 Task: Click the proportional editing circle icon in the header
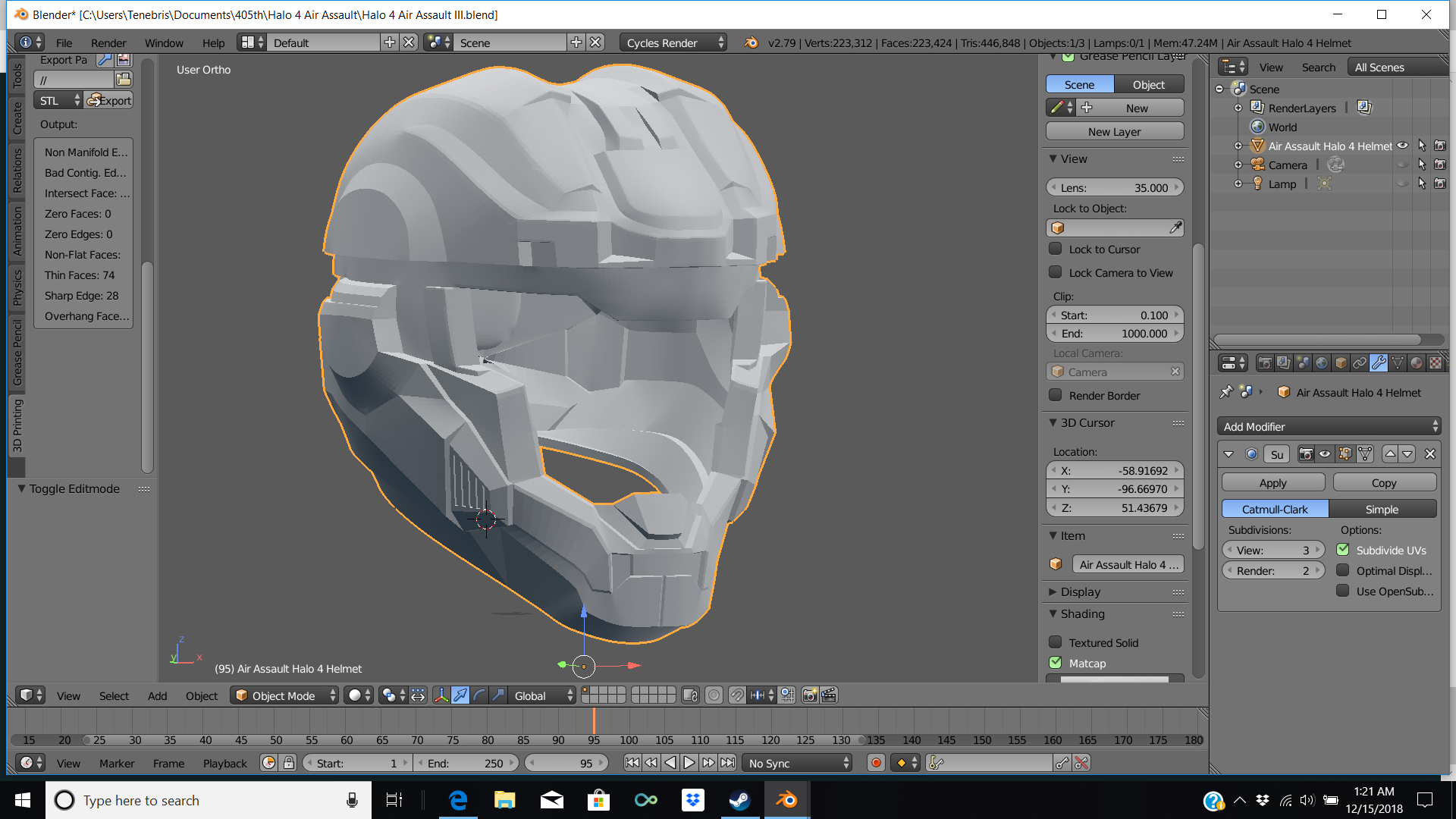(x=714, y=695)
